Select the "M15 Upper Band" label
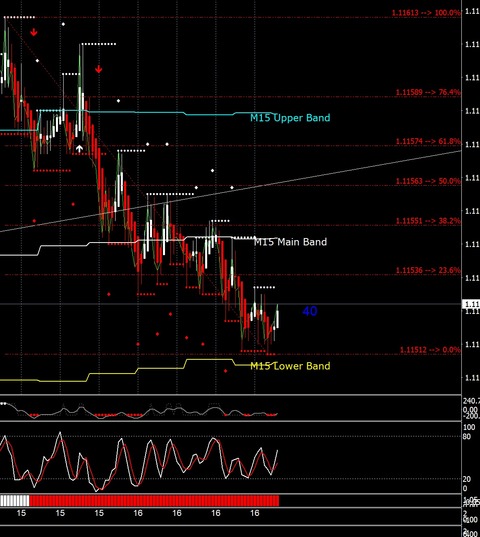The height and width of the screenshot is (537, 480). [x=290, y=118]
